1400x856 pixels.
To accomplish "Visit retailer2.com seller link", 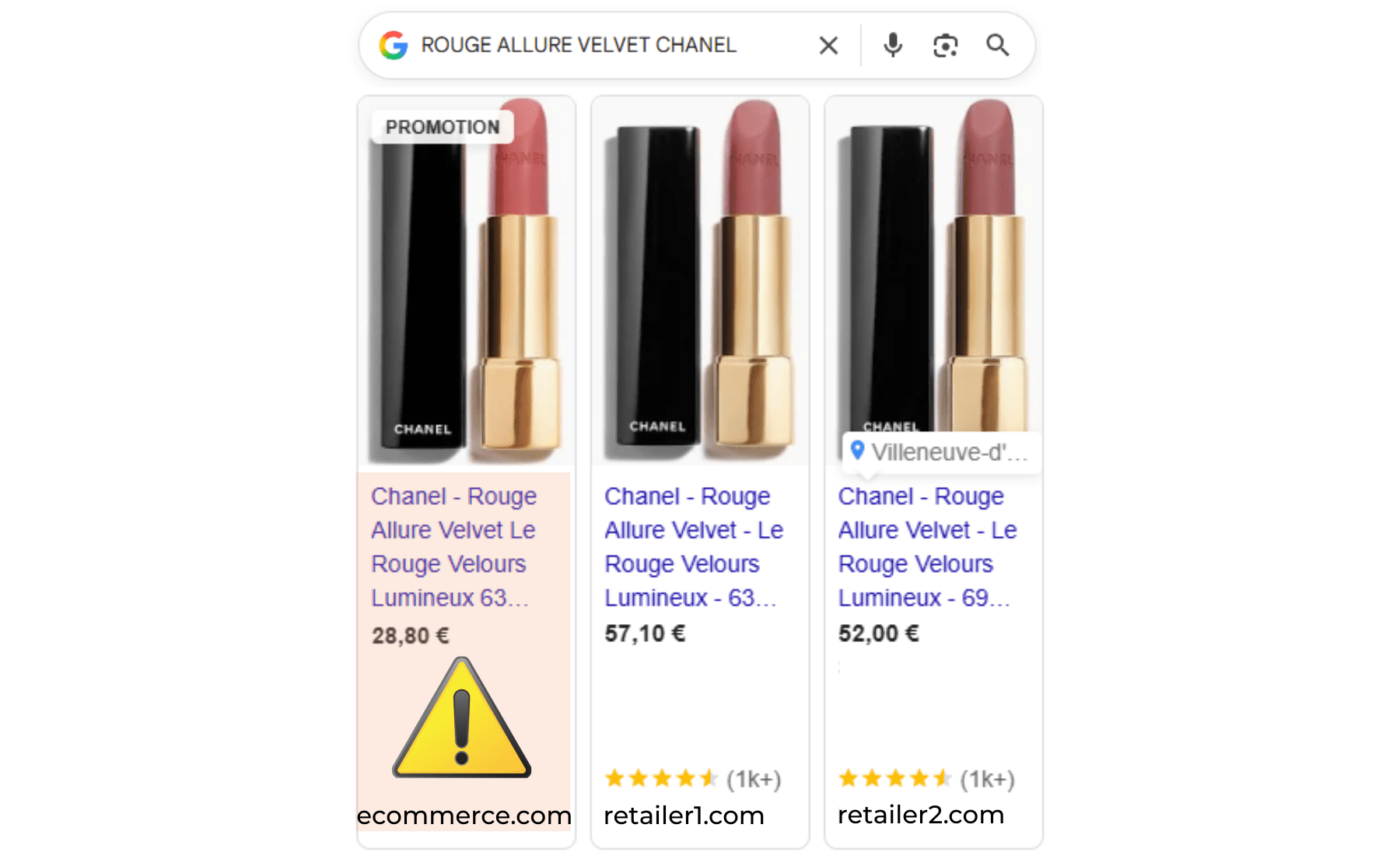I will (x=921, y=814).
